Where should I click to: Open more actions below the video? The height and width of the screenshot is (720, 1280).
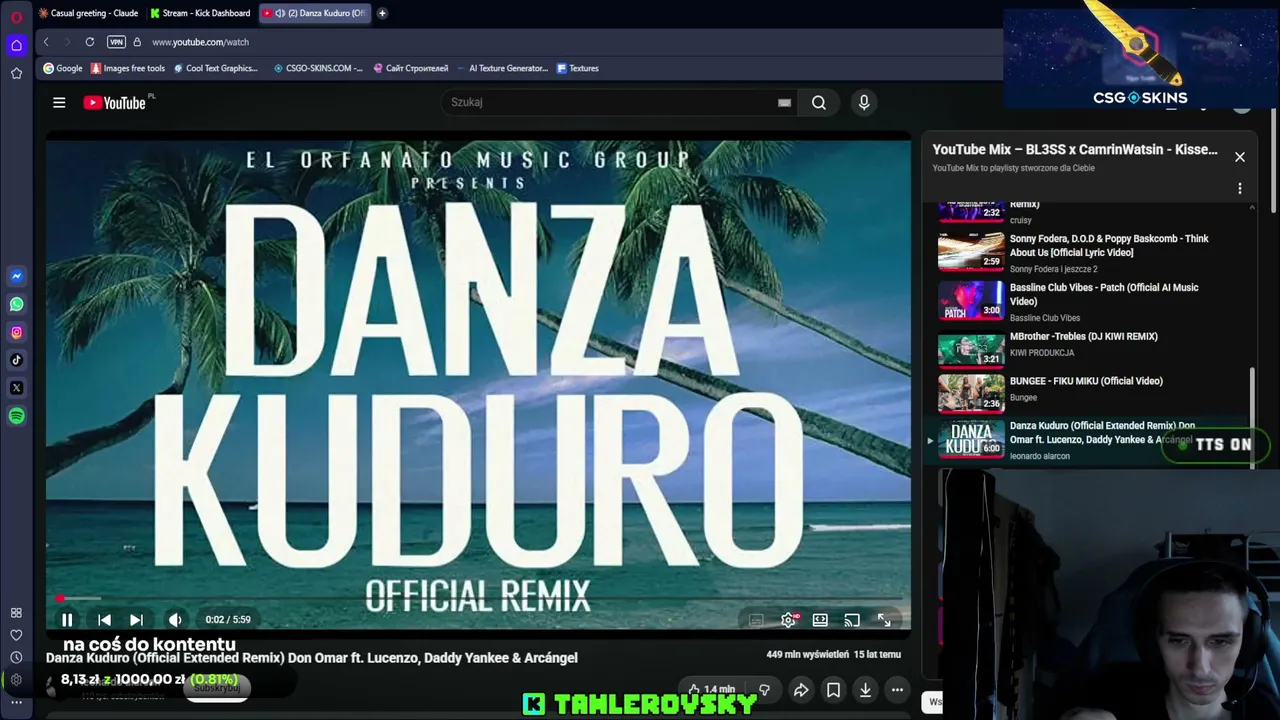(x=897, y=690)
